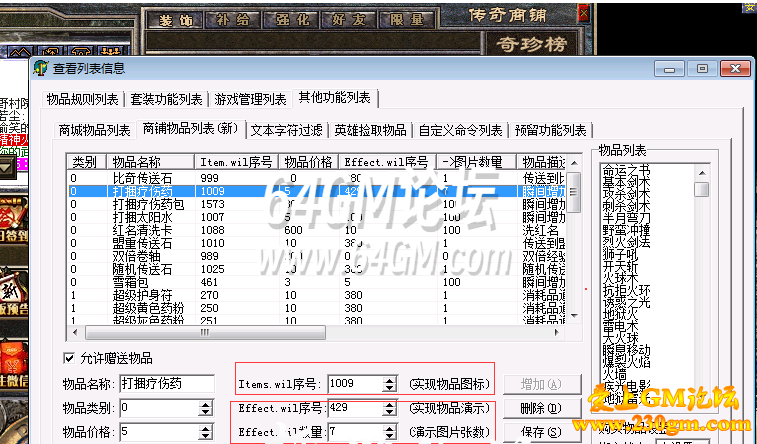
Task: Increase Items.wil序号 with up arrow
Action: pos(390,380)
